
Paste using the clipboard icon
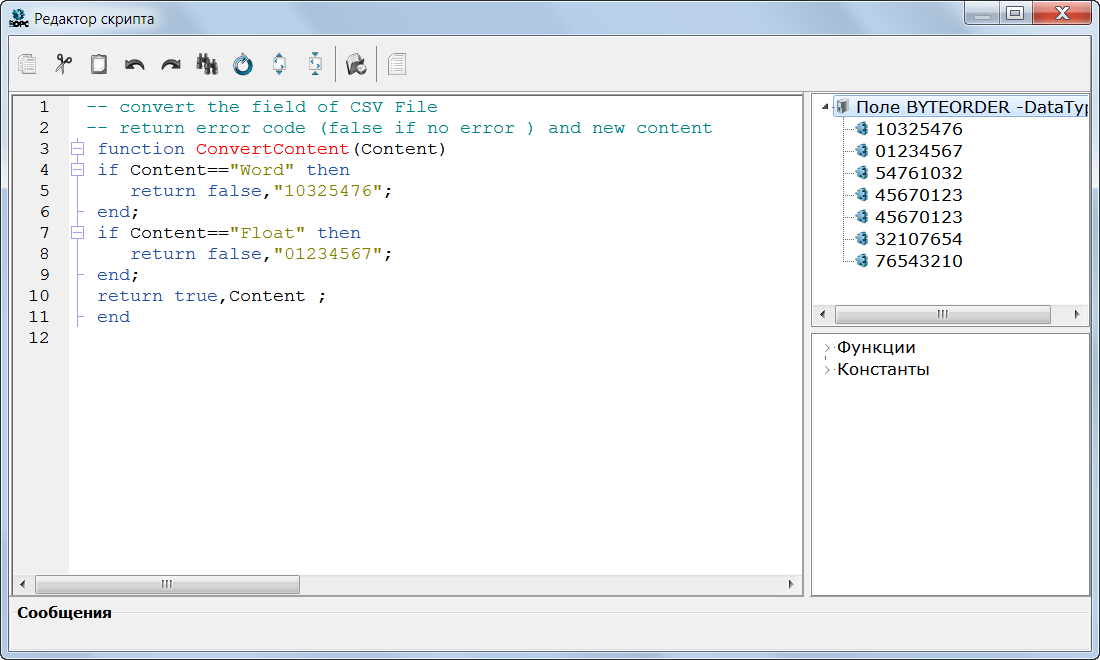pyautogui.click(x=99, y=65)
